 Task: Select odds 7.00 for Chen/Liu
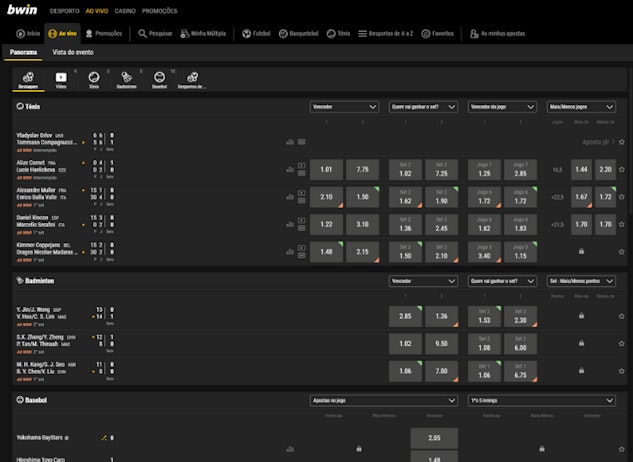click(442, 371)
